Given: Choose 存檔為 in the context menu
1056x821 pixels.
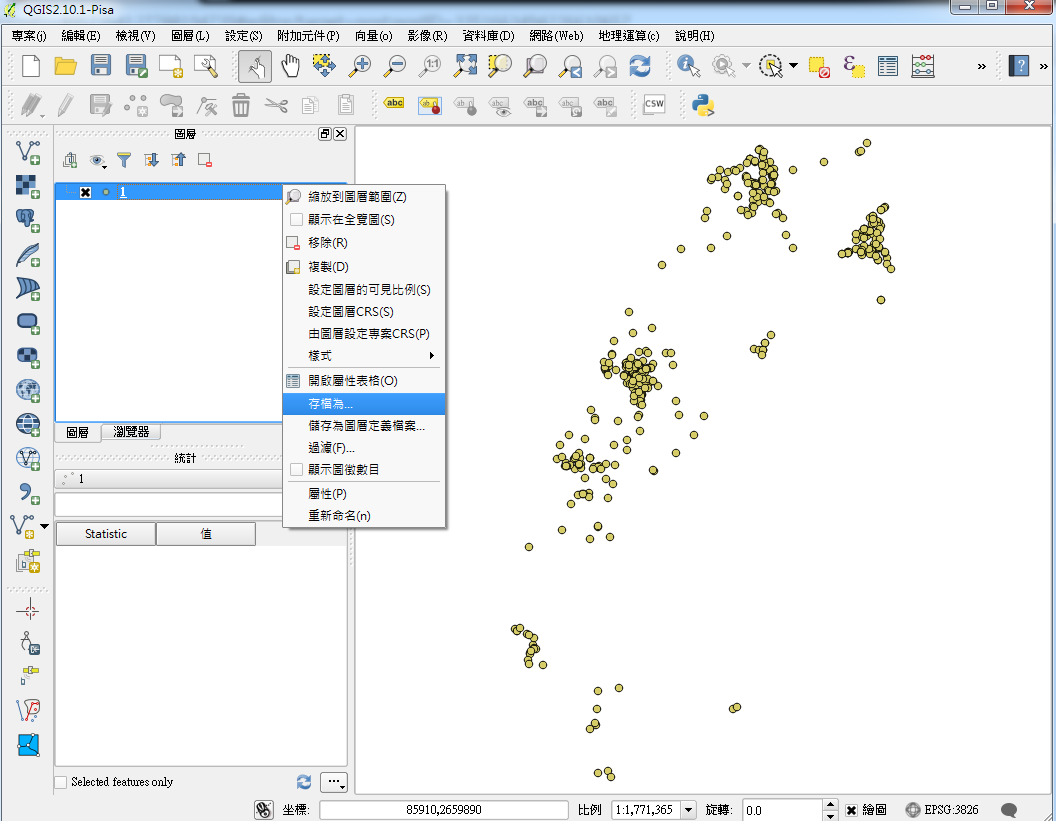Looking at the screenshot, I should tap(330, 403).
